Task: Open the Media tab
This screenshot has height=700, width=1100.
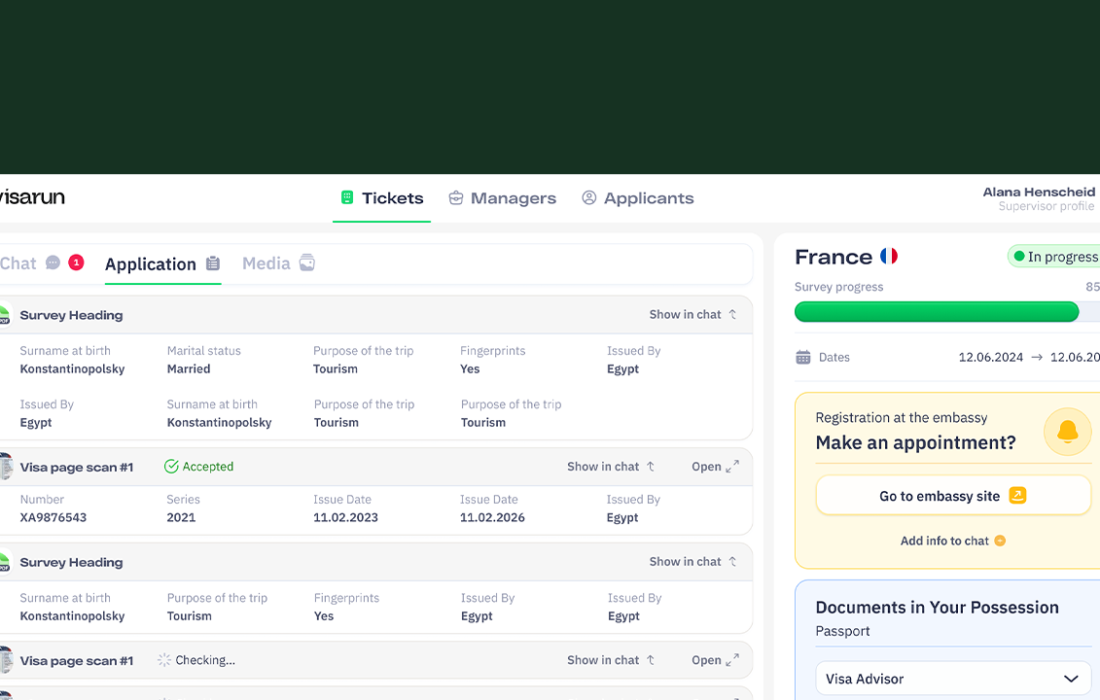Action: coord(266,264)
